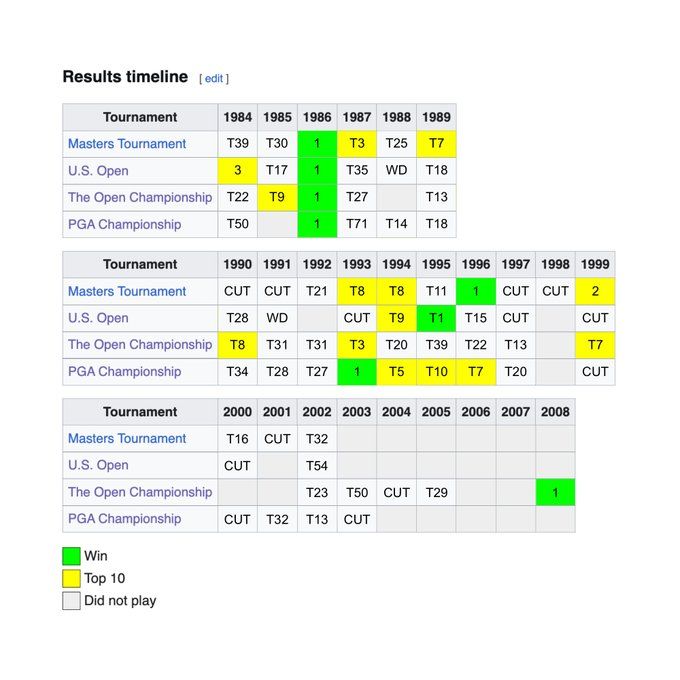Click the green Win legend swatch
Viewport: 680px width, 680px height.
(71, 556)
